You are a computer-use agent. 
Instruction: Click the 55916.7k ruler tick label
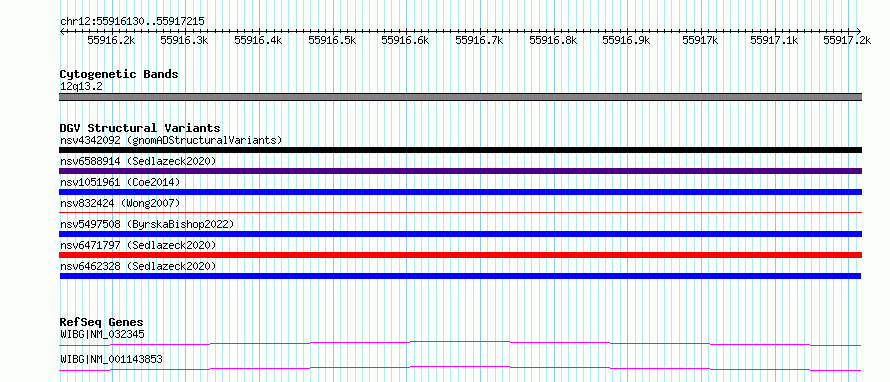480,40
